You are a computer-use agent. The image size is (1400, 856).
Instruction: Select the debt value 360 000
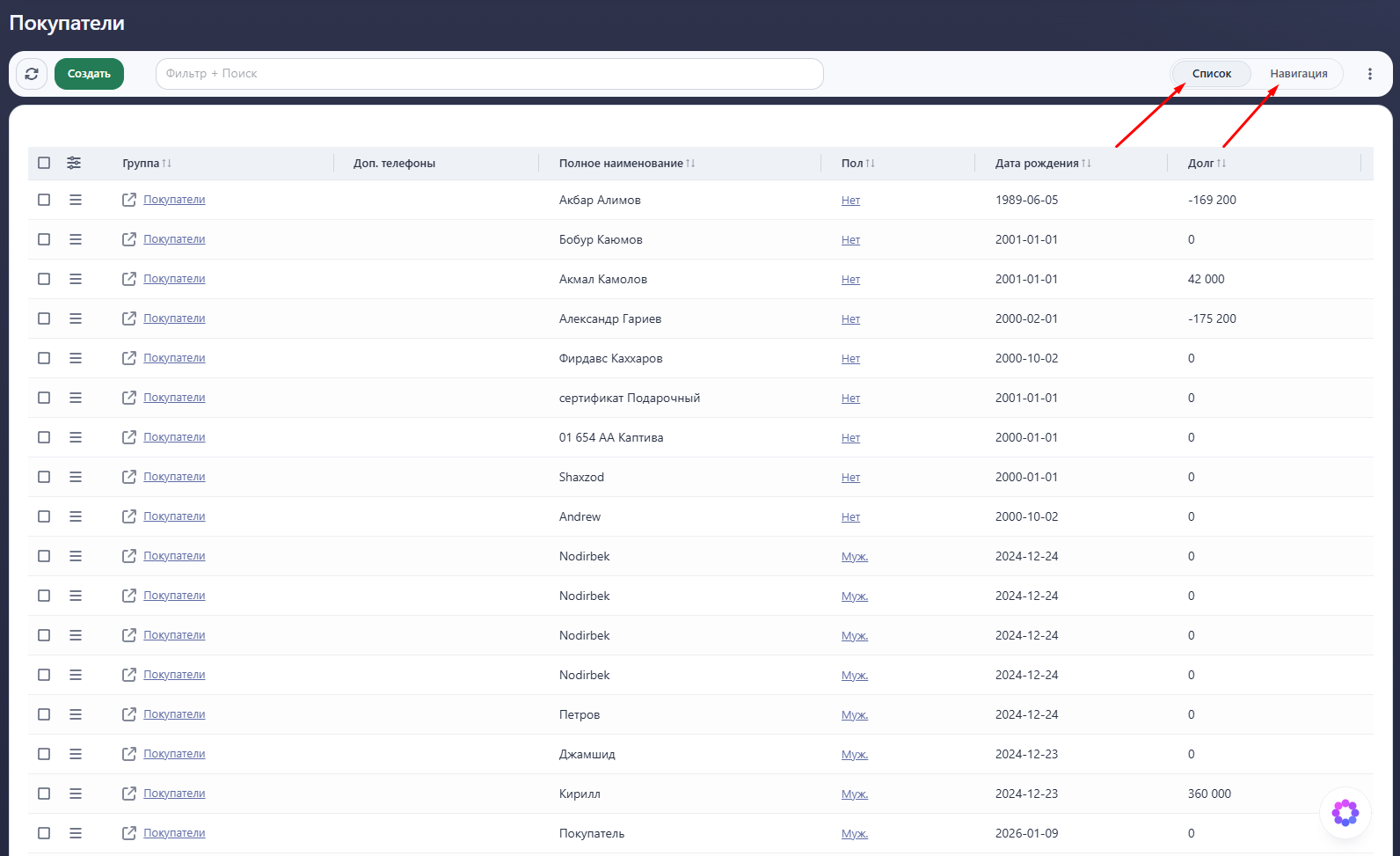[x=1209, y=794]
